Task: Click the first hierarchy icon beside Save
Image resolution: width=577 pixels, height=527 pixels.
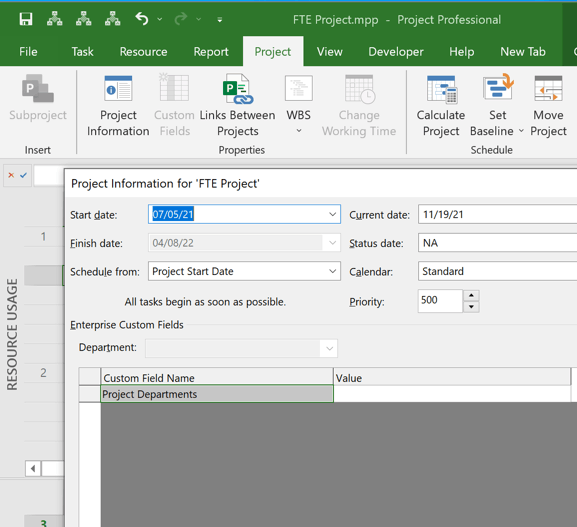Action: tap(54, 19)
